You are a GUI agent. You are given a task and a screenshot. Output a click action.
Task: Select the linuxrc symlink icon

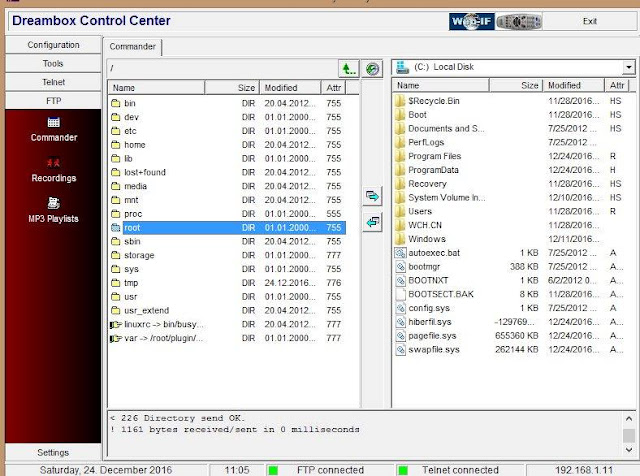(x=116, y=325)
